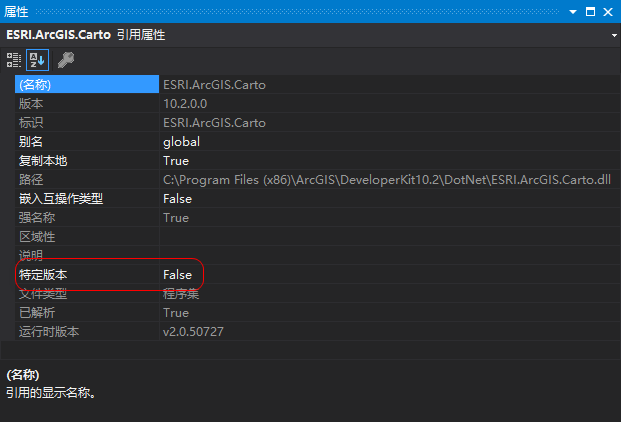Click the 程序集 file type value

click(x=181, y=294)
